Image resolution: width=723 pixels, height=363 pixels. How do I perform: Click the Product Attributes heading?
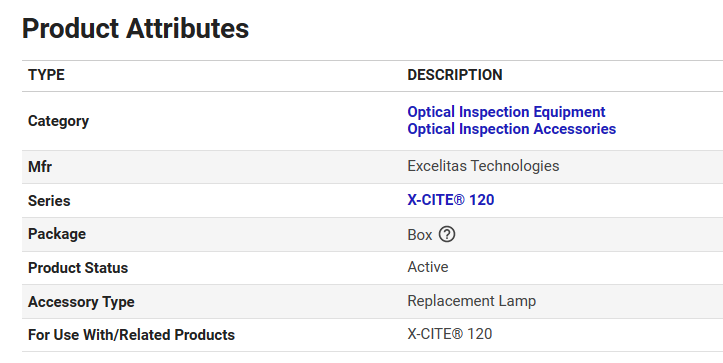point(135,28)
